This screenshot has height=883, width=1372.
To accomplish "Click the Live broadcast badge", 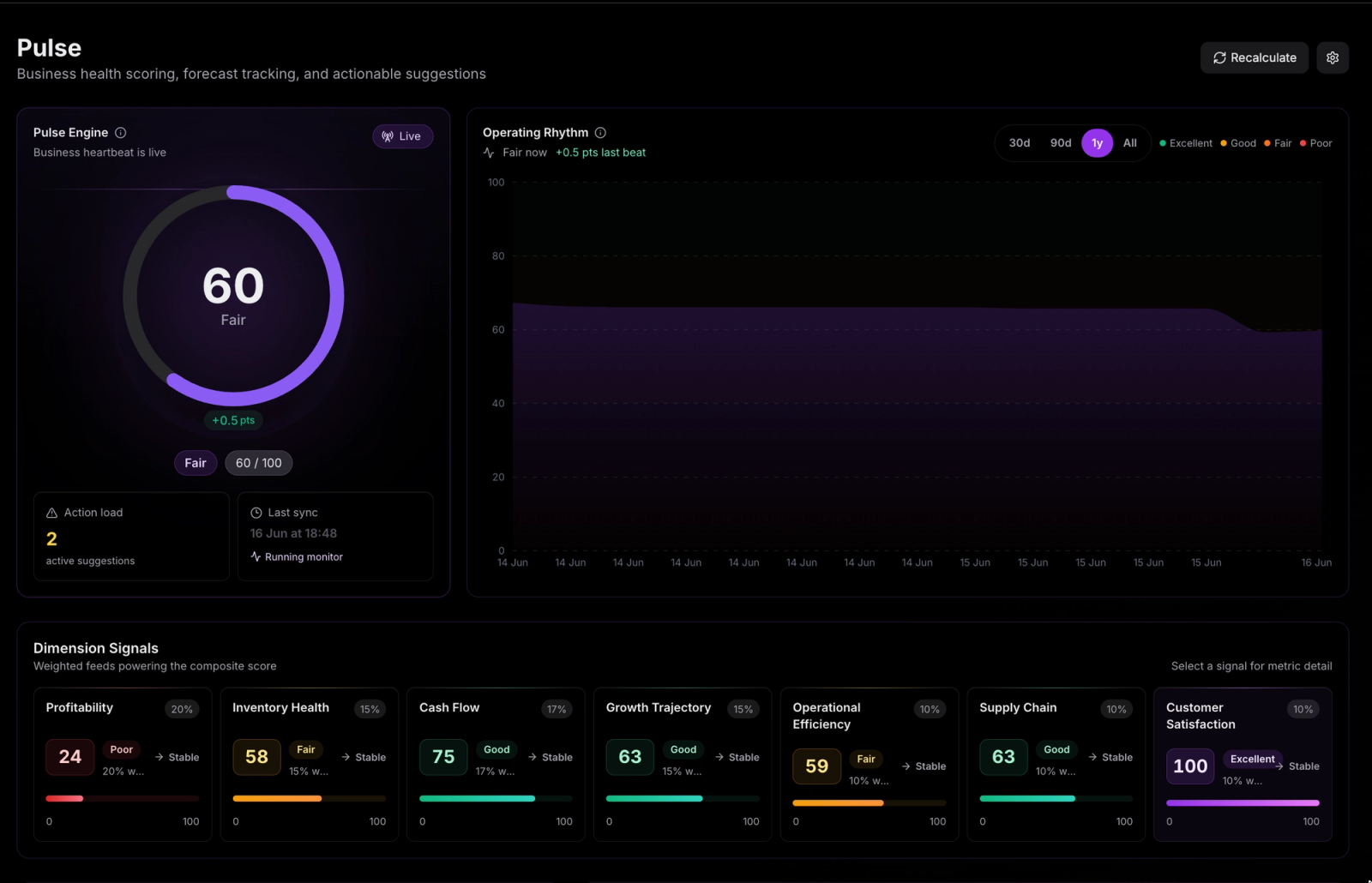I will click(x=402, y=136).
